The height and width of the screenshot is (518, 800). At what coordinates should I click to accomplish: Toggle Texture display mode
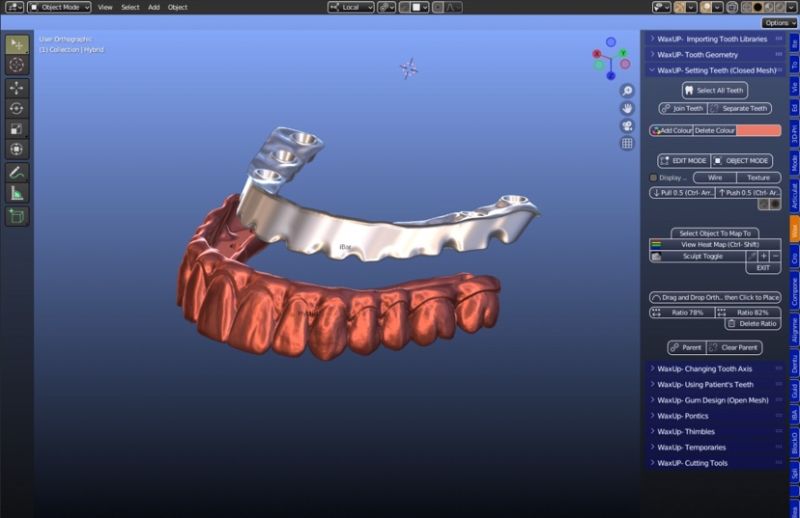coord(759,178)
